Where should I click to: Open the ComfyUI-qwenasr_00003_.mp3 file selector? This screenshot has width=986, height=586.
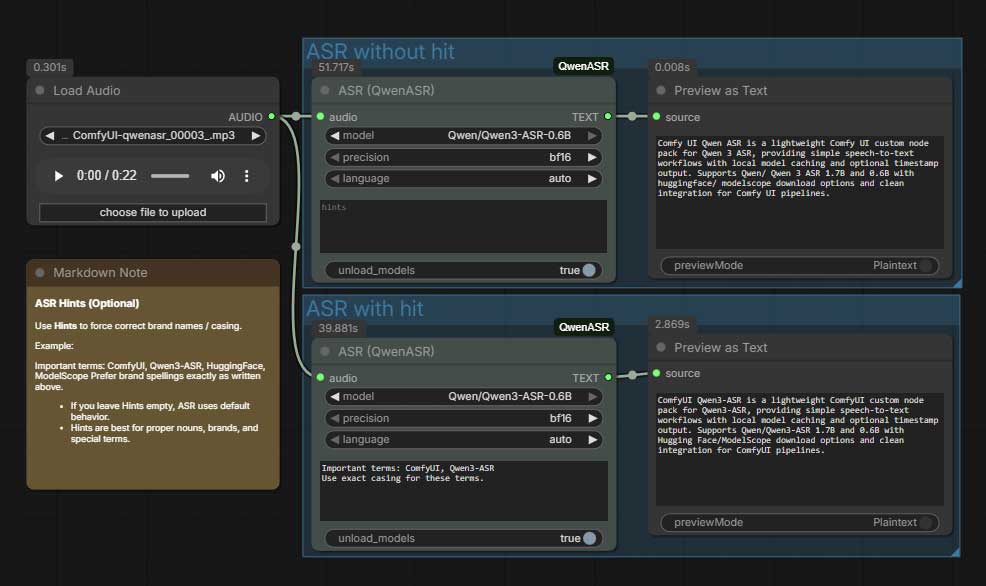(153, 136)
